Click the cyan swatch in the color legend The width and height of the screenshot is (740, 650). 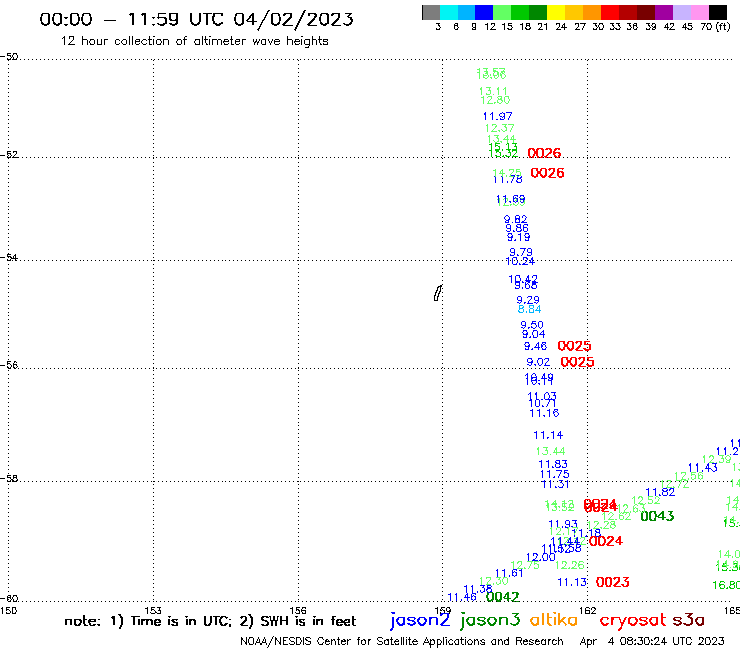(449, 12)
